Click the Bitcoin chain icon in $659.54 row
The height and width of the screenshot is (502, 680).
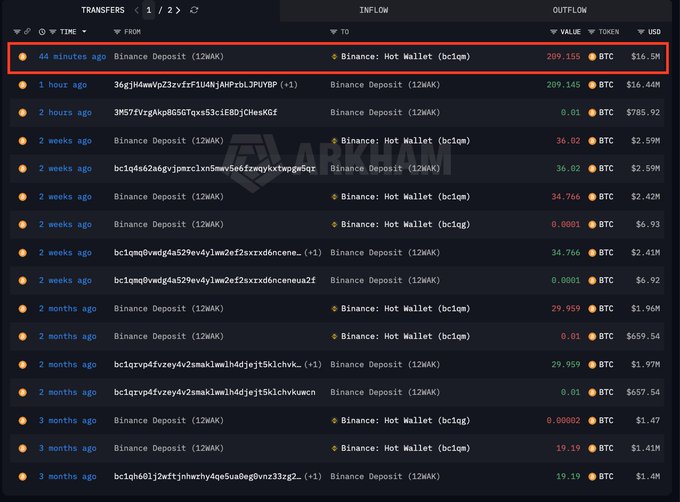tap(23, 336)
